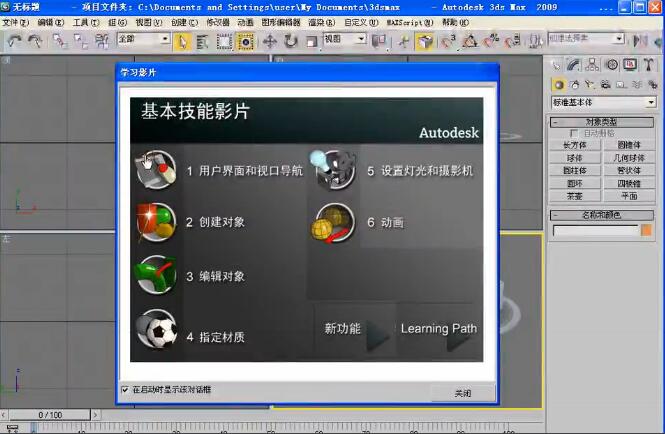Image resolution: width=665 pixels, height=434 pixels.
Task: Switch to the Hierarchy command panel tab
Action: pyautogui.click(x=592, y=65)
